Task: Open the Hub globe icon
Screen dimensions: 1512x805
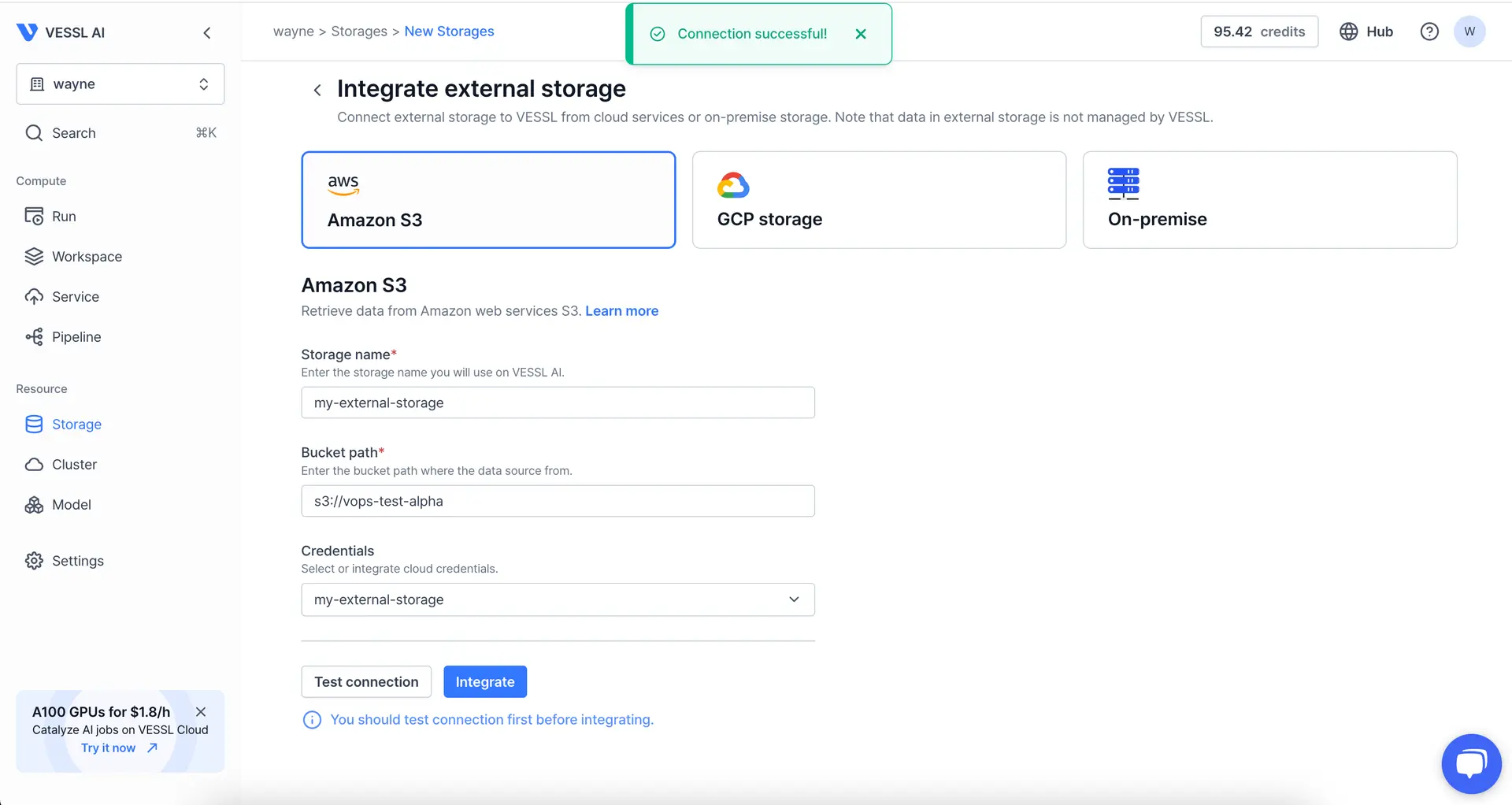Action: 1349,32
